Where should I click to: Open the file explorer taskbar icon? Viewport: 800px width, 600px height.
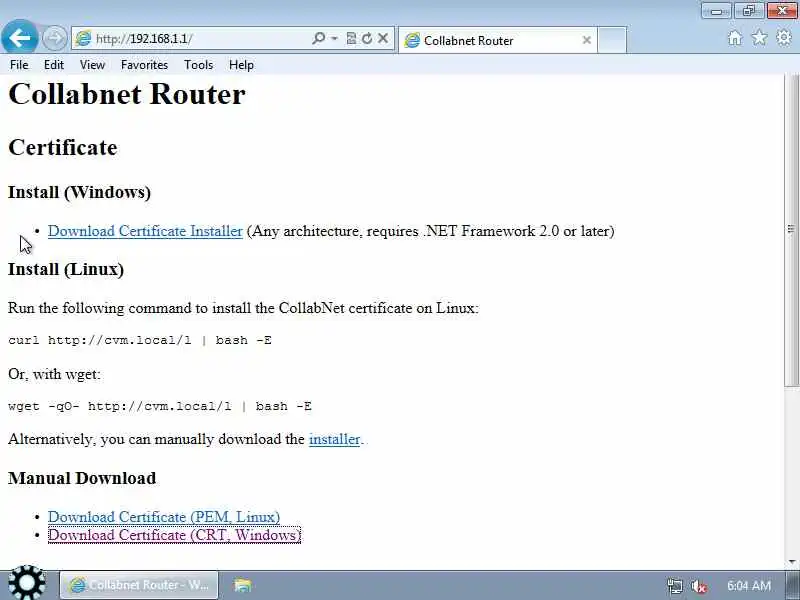pos(243,585)
